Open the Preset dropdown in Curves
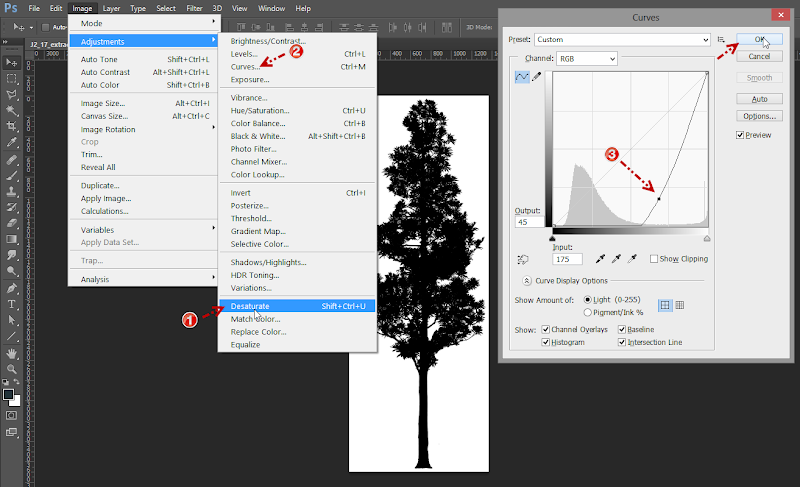 tap(622, 40)
